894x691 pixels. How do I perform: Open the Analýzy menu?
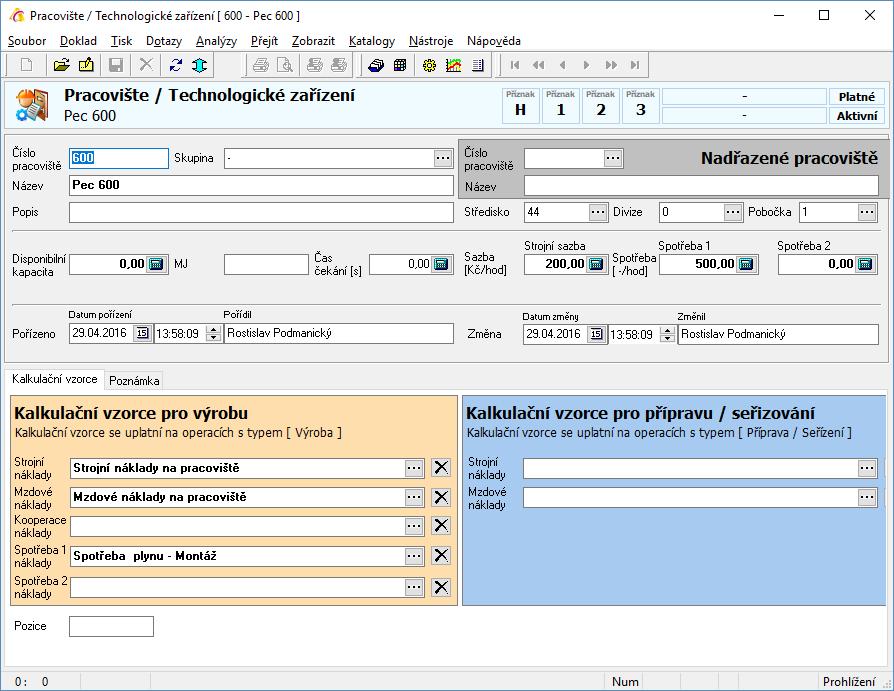click(216, 41)
